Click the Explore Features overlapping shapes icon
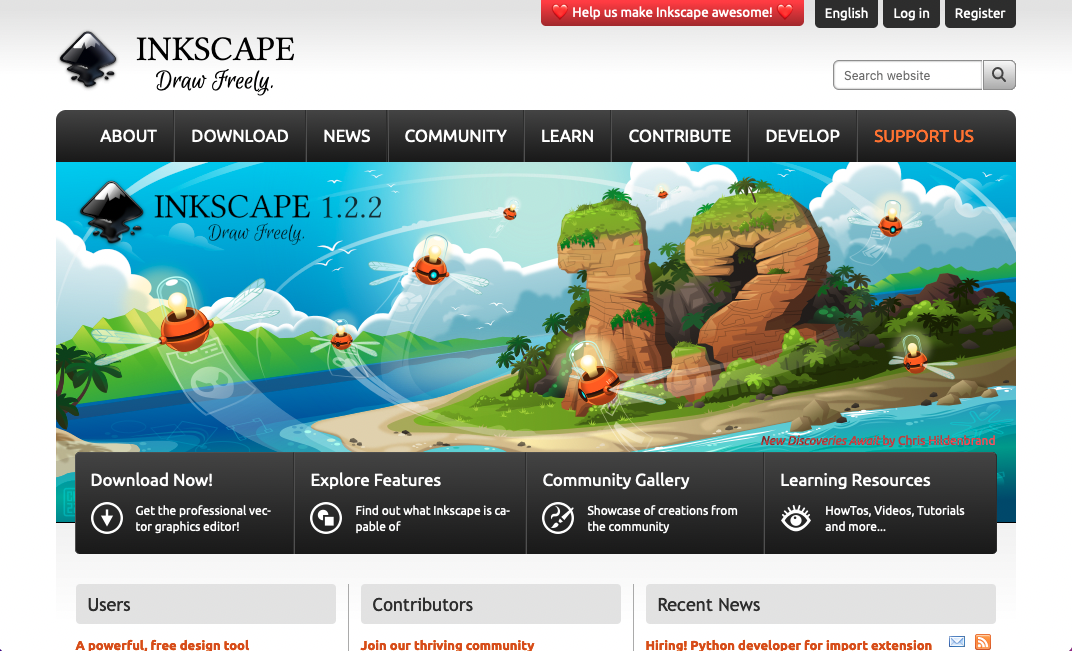The image size is (1072, 651). tap(326, 518)
